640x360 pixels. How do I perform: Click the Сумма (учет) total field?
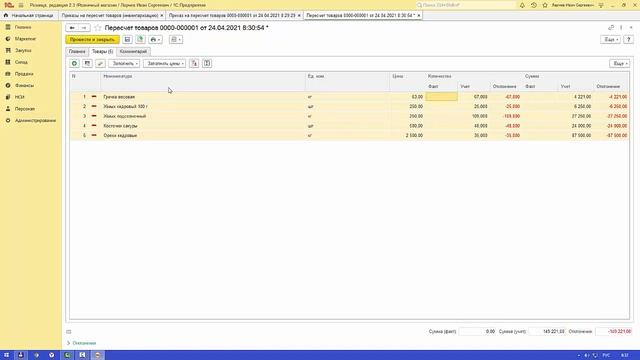coord(548,331)
